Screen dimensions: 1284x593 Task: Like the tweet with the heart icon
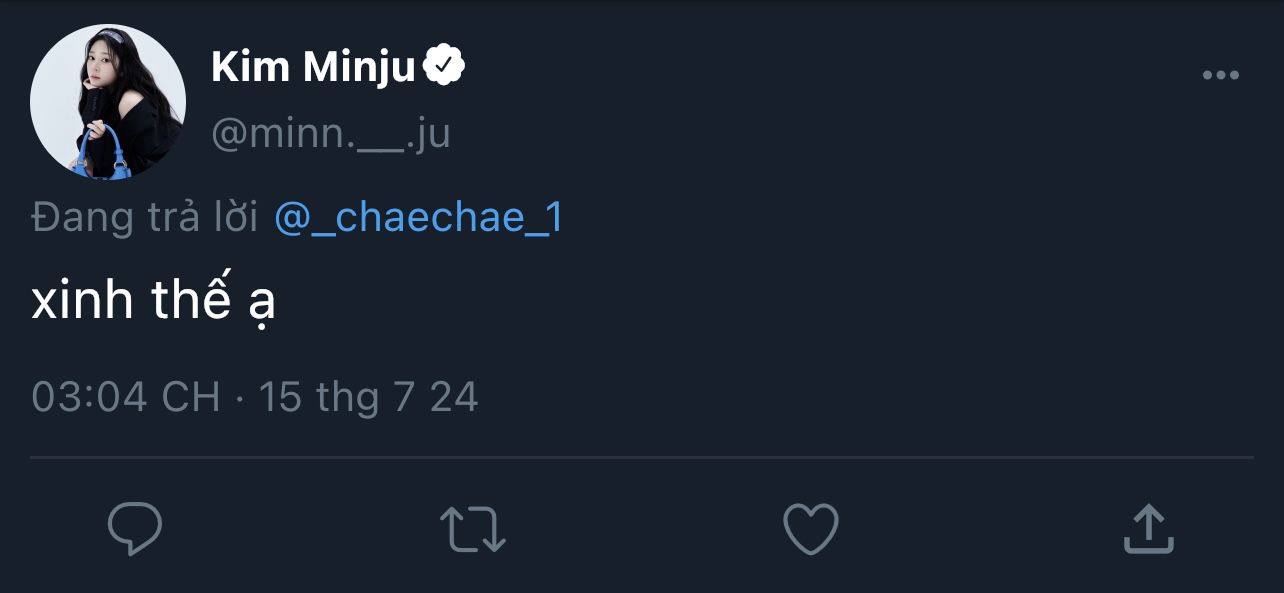pos(810,529)
